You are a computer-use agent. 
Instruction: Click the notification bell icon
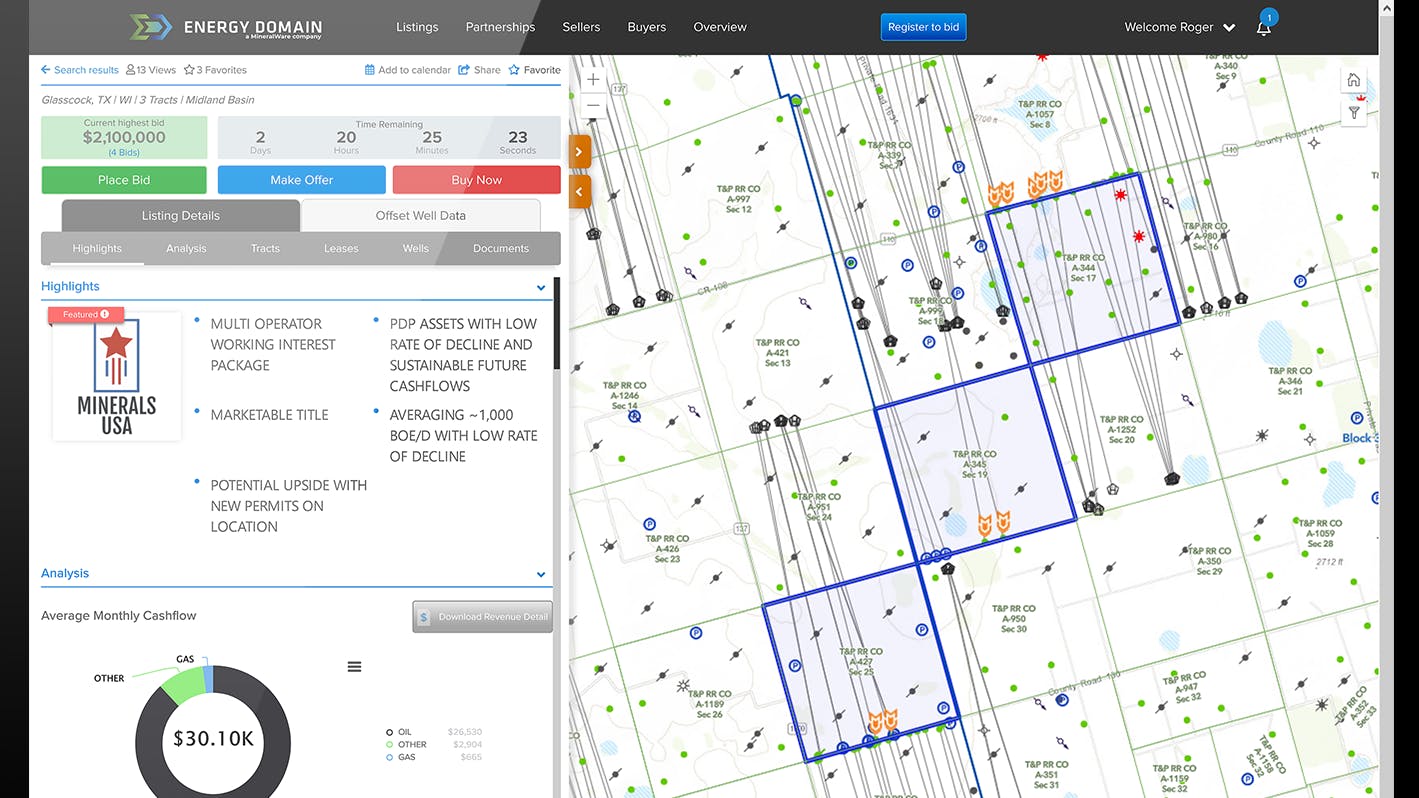[1263, 28]
